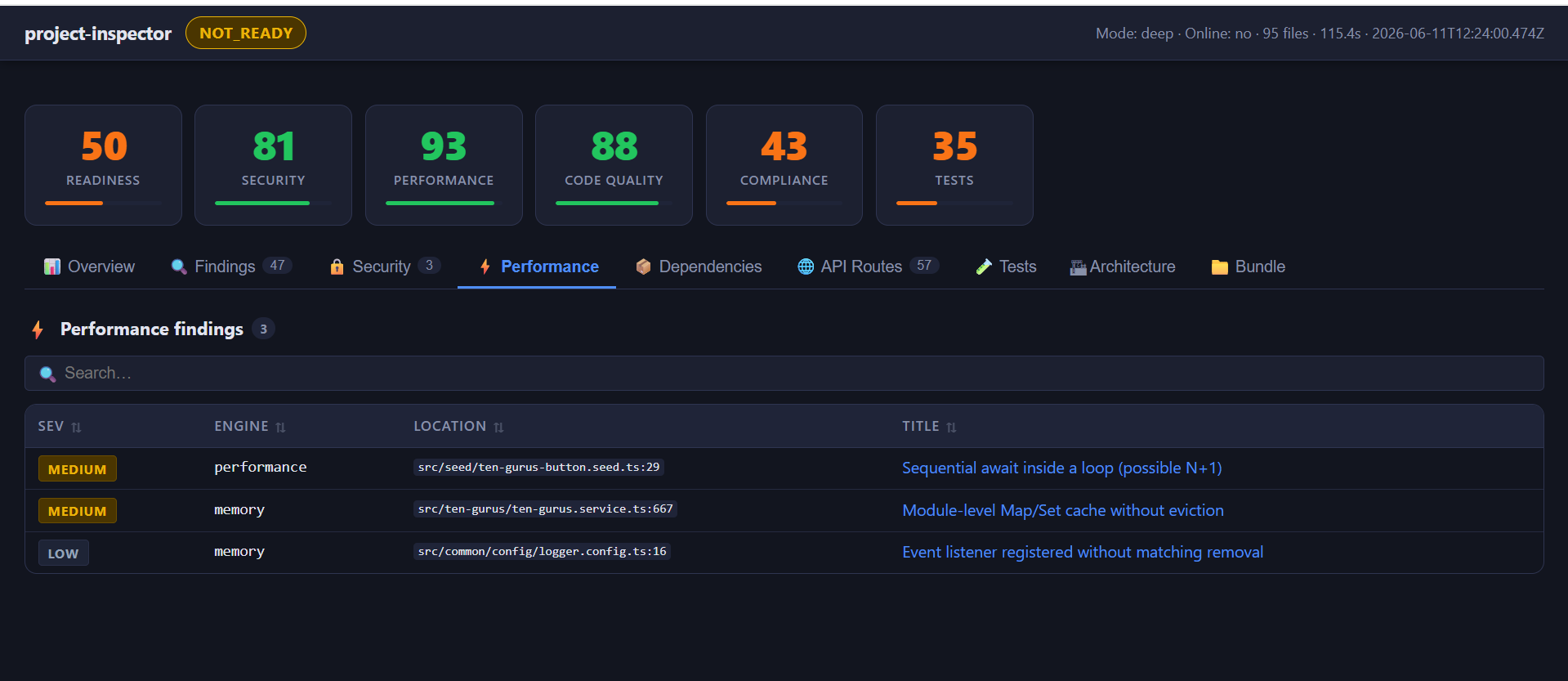Image resolution: width=1568 pixels, height=681 pixels.
Task: Click the Performance findings count badge 3
Action: (263, 329)
